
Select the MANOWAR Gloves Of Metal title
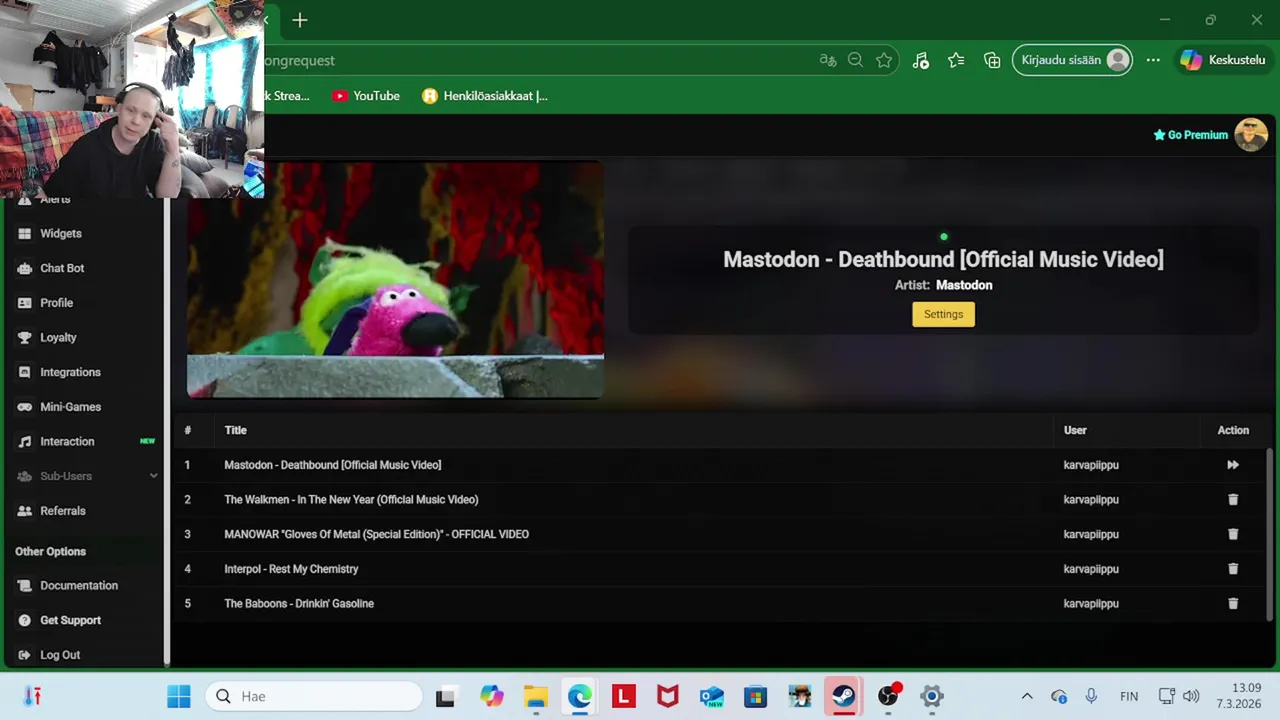[x=376, y=534]
